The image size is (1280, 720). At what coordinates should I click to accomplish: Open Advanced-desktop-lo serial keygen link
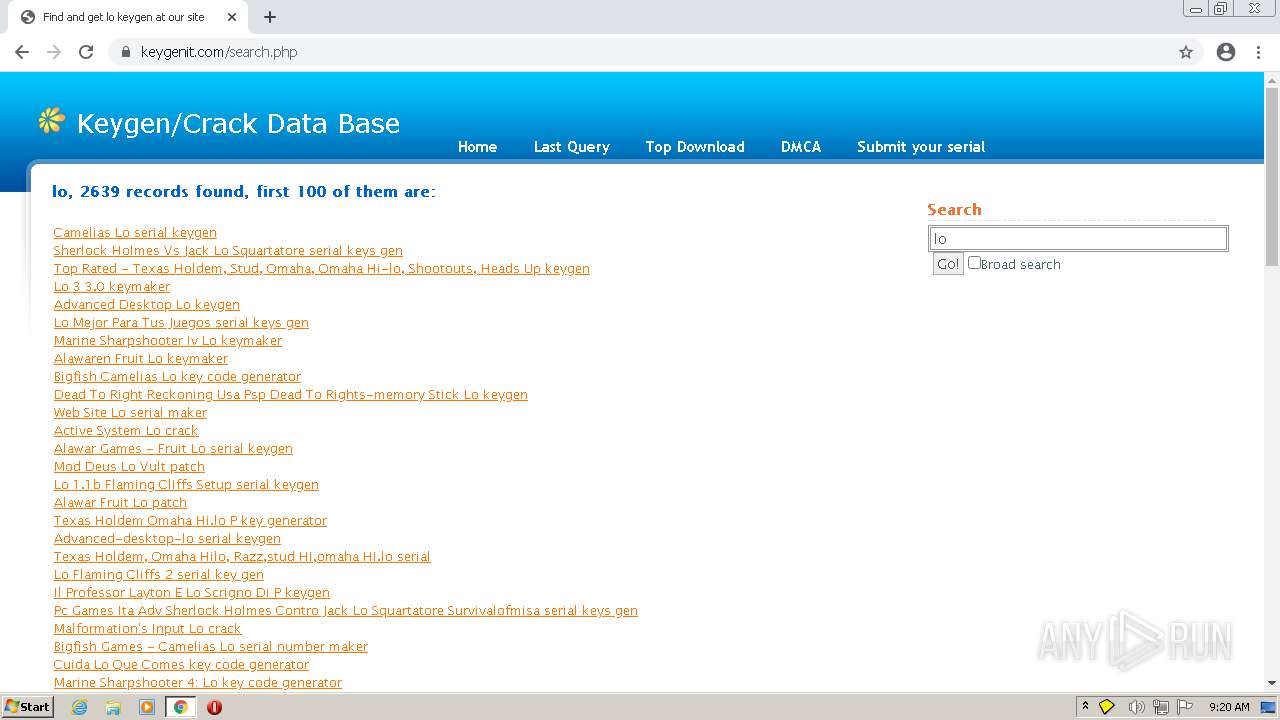point(167,539)
